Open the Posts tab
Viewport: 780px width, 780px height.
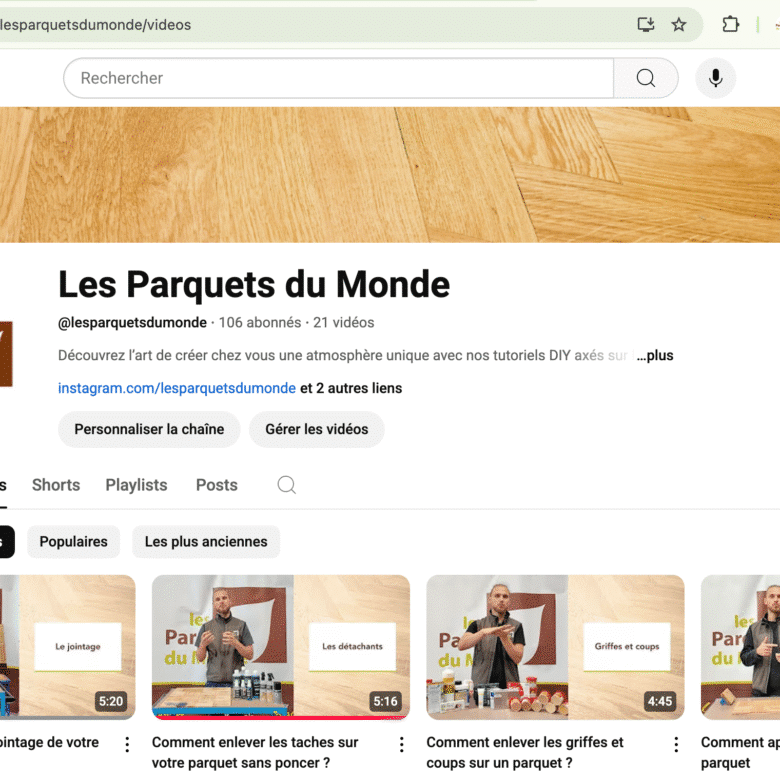point(216,485)
